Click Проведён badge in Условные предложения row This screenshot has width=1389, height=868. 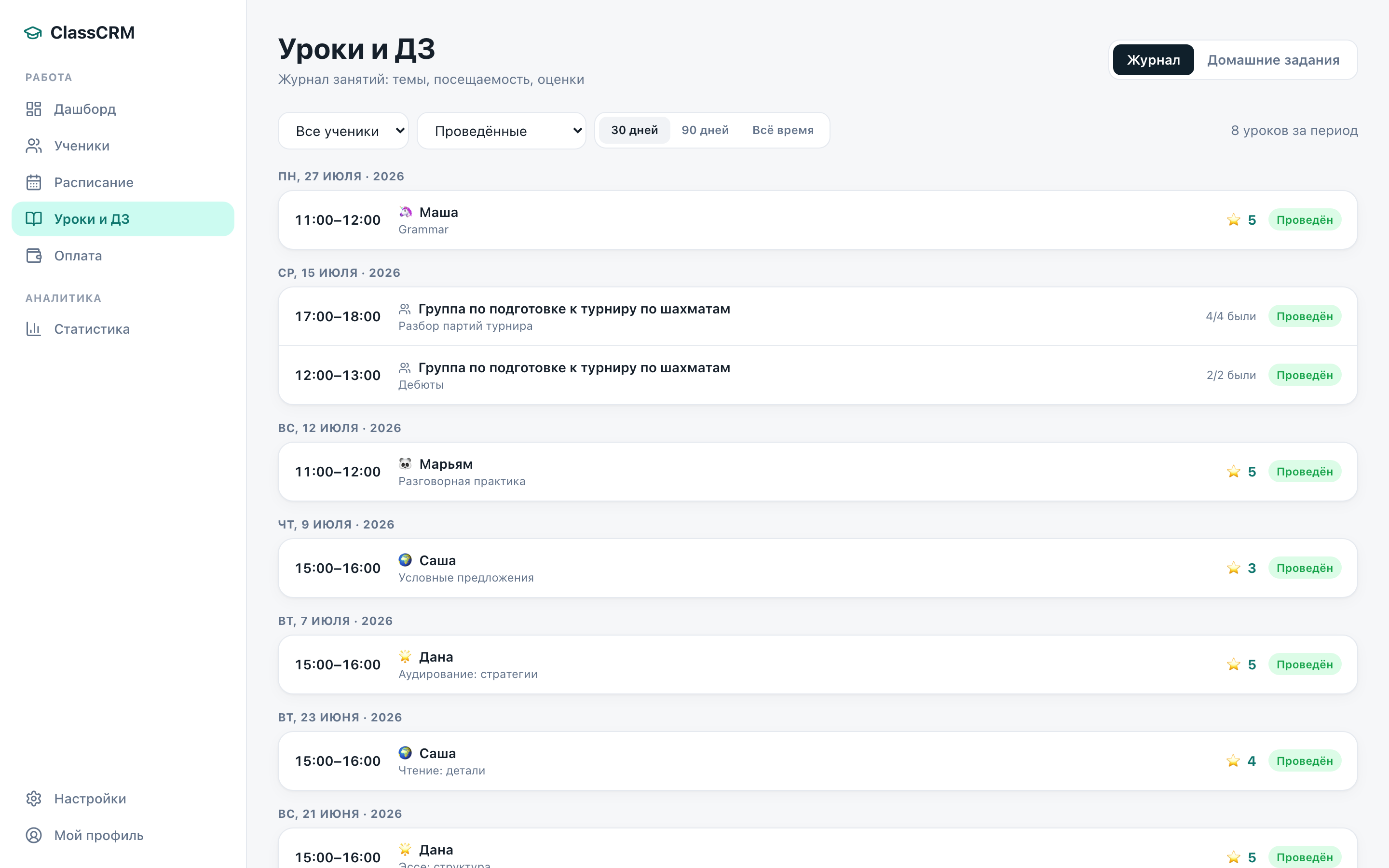pos(1304,568)
